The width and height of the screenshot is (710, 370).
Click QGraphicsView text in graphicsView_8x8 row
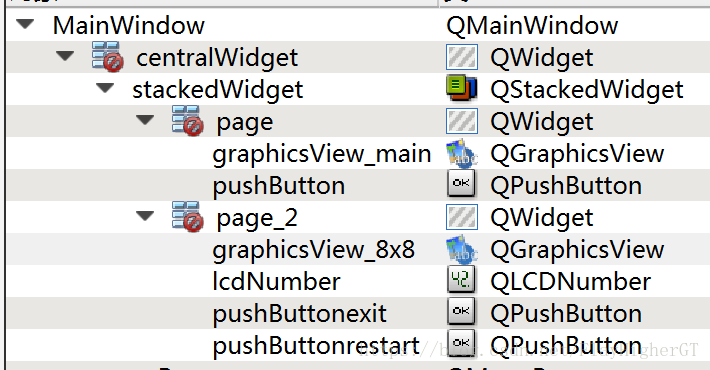[577, 250]
